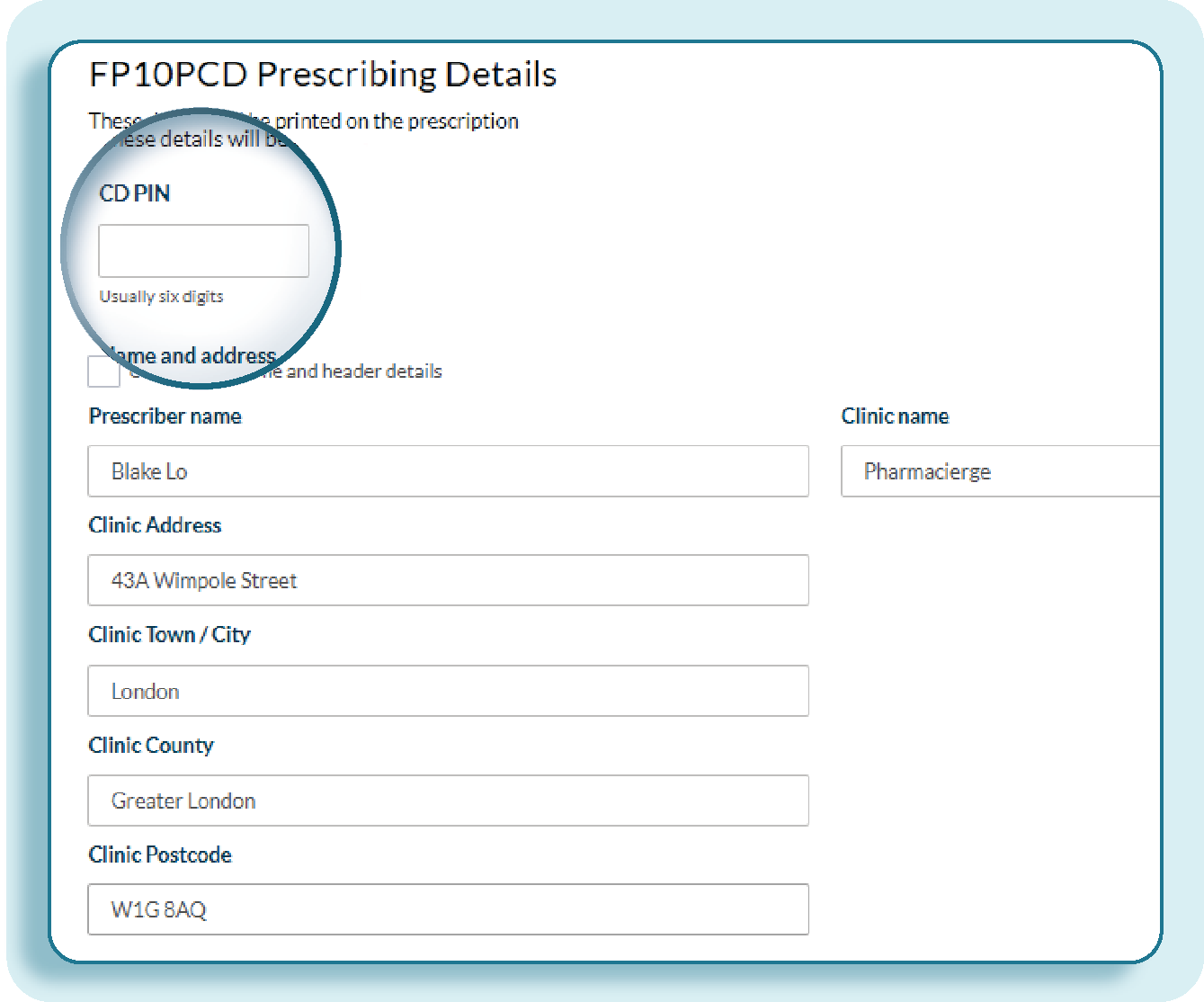Click the Clinic County field
The height and width of the screenshot is (1002, 1204).
[x=448, y=801]
